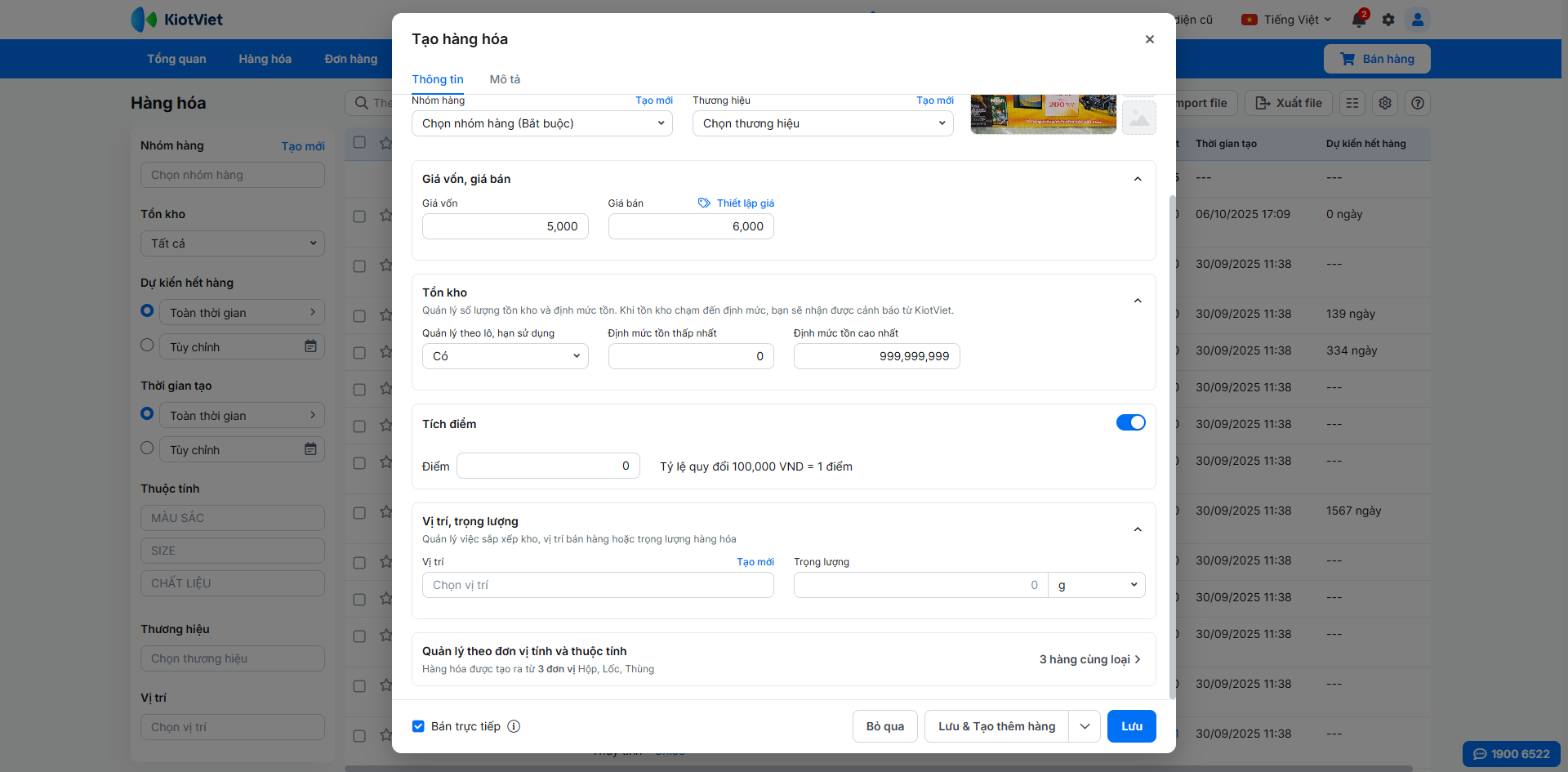Uncheck the Bán trực tiếp checkbox
Image resolution: width=1568 pixels, height=772 pixels.
click(418, 726)
